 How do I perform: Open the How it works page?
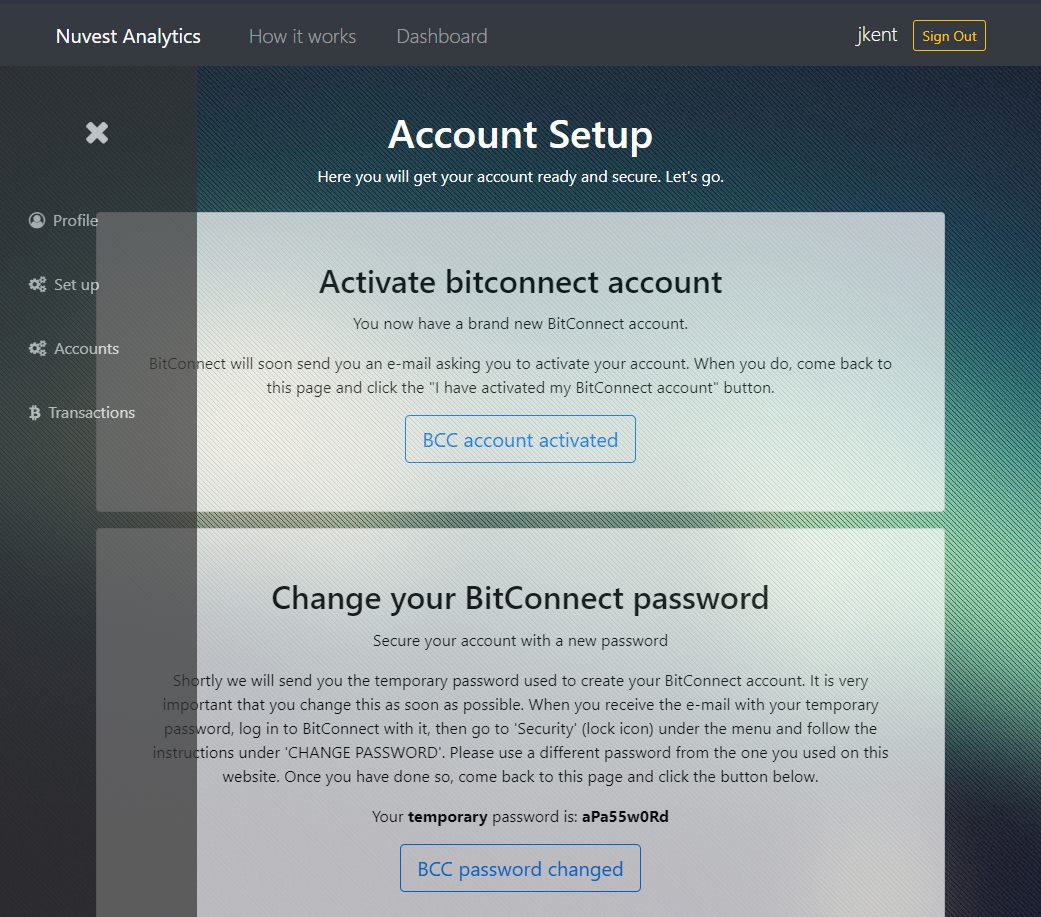(302, 37)
